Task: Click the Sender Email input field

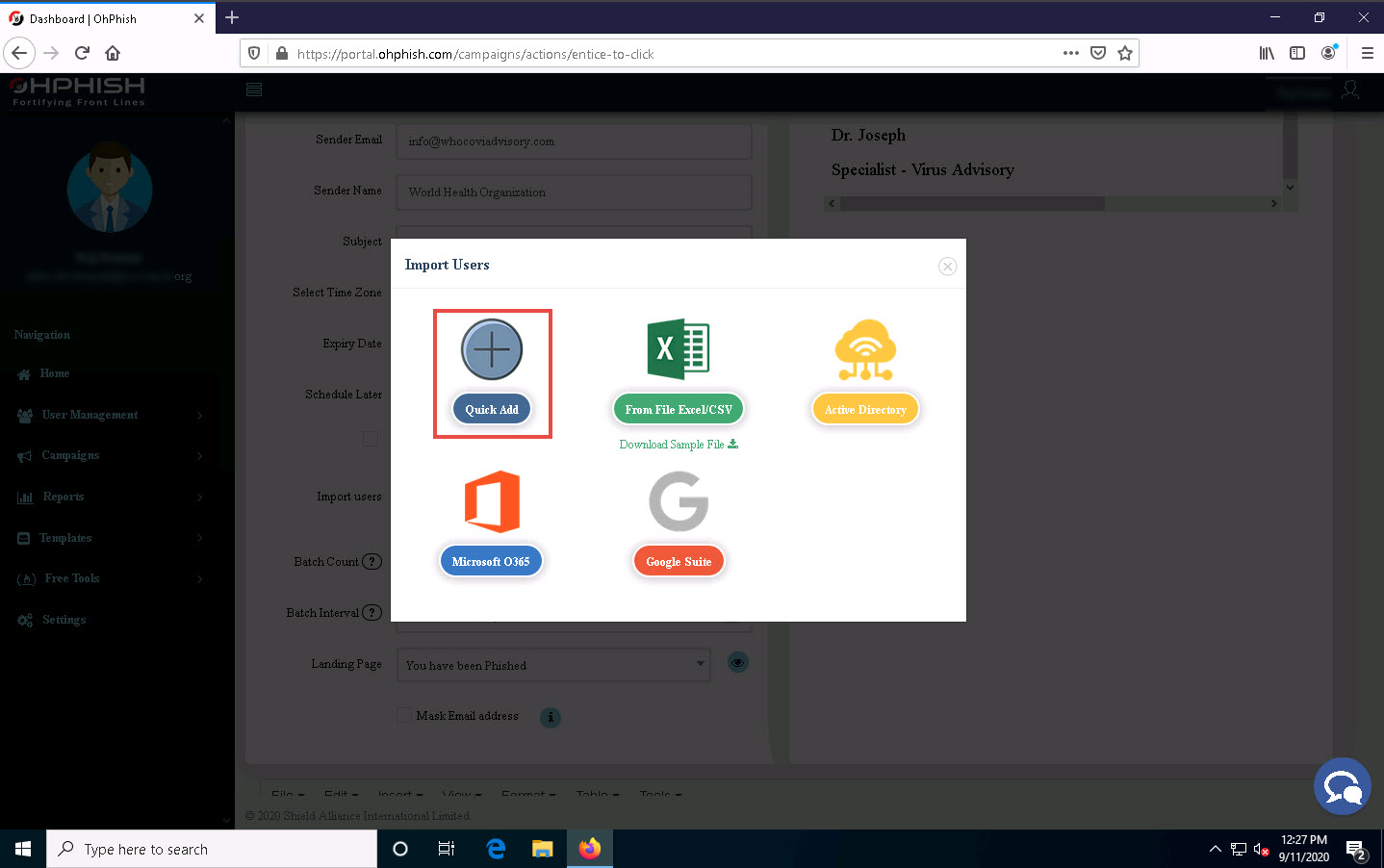Action: pos(574,141)
